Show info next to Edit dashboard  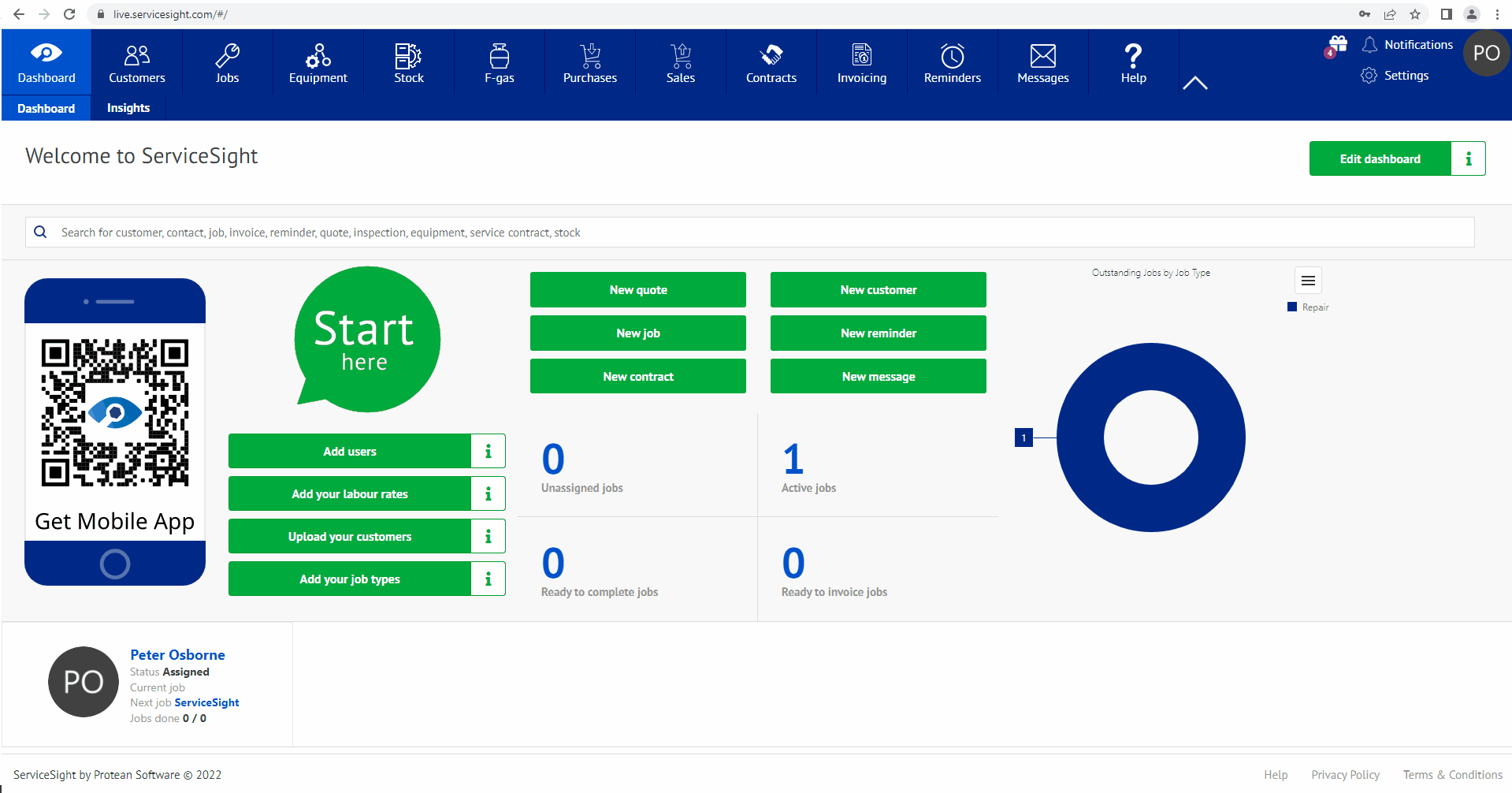(1468, 158)
